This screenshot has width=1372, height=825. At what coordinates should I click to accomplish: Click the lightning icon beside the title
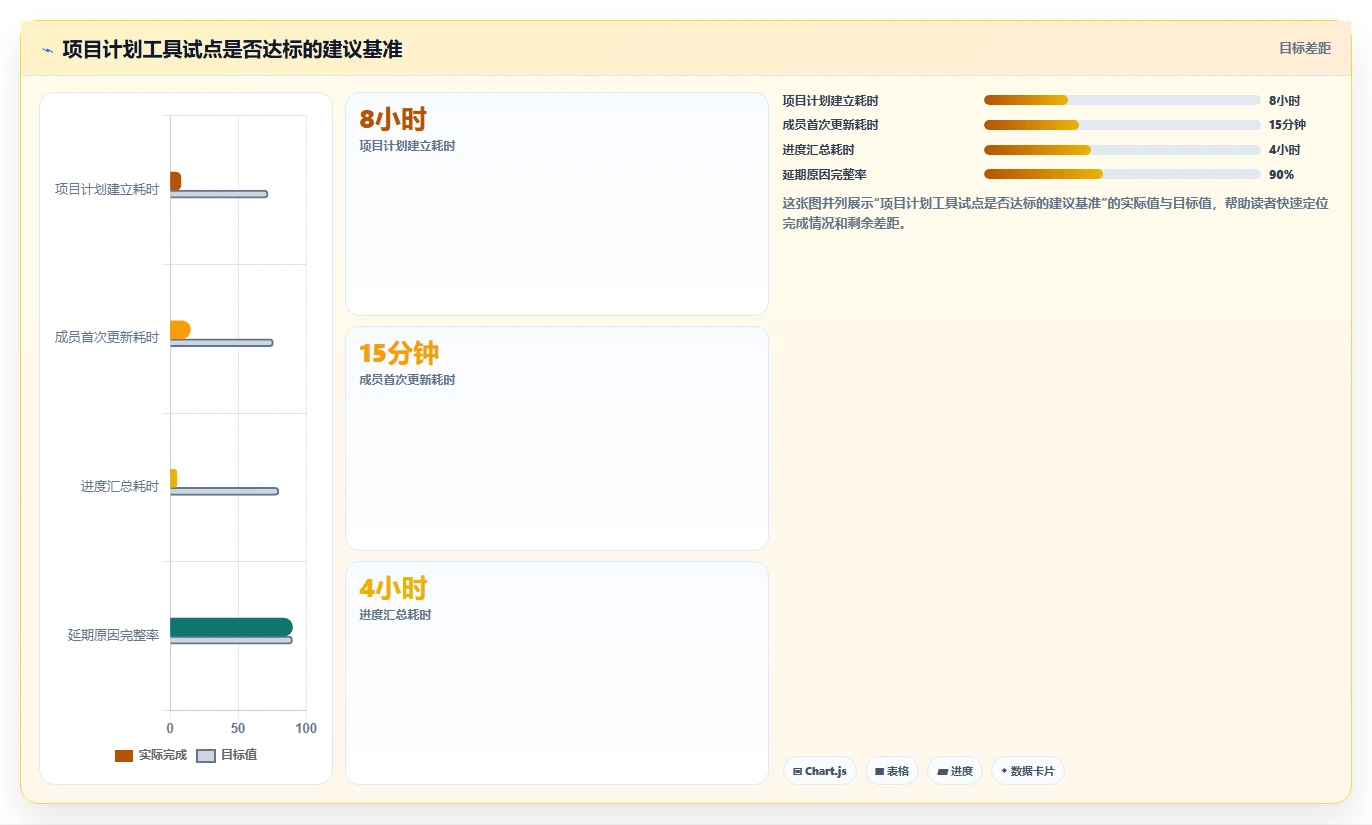tap(47, 49)
